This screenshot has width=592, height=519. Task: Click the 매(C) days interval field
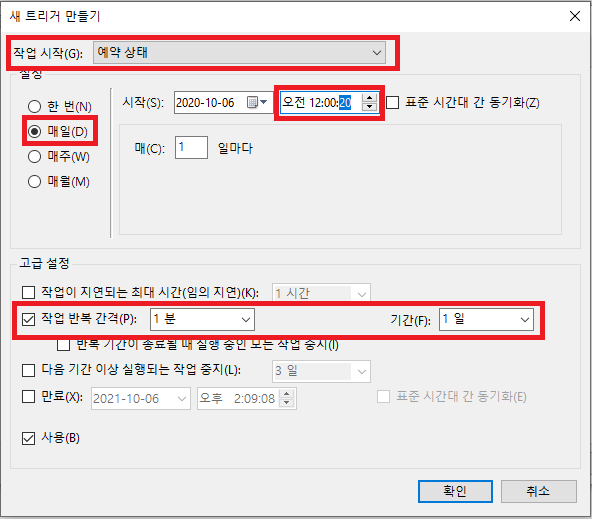pyautogui.click(x=191, y=148)
